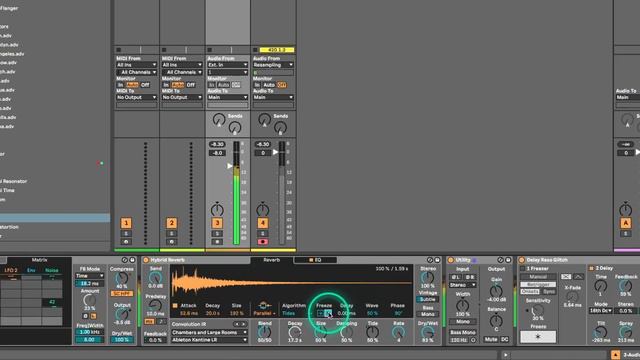Open the Stereo channel mode dropdown in Utility
This screenshot has width=640, height=360.
[x=462, y=285]
